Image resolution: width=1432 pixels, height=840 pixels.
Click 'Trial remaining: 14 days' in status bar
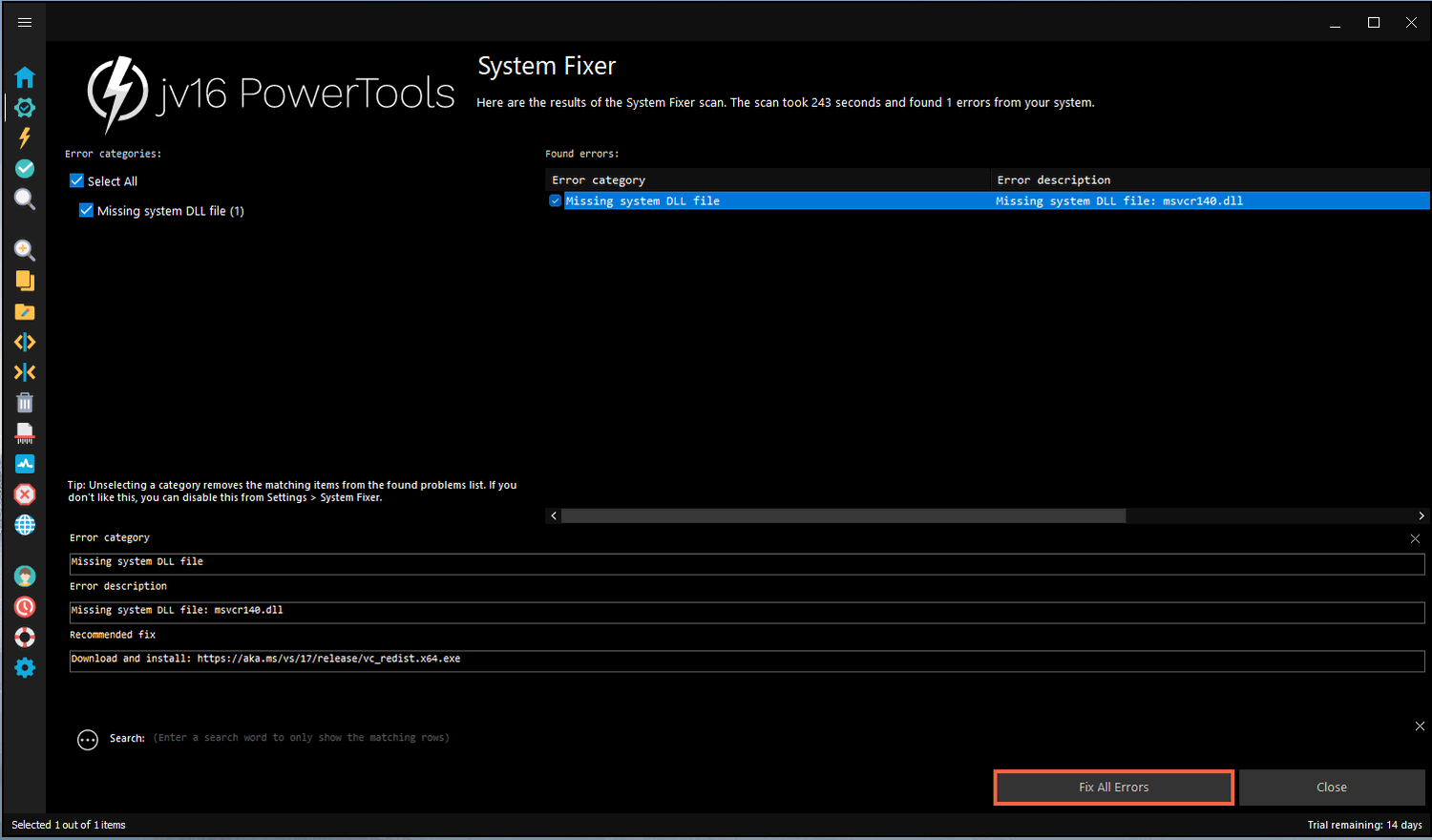tap(1365, 825)
